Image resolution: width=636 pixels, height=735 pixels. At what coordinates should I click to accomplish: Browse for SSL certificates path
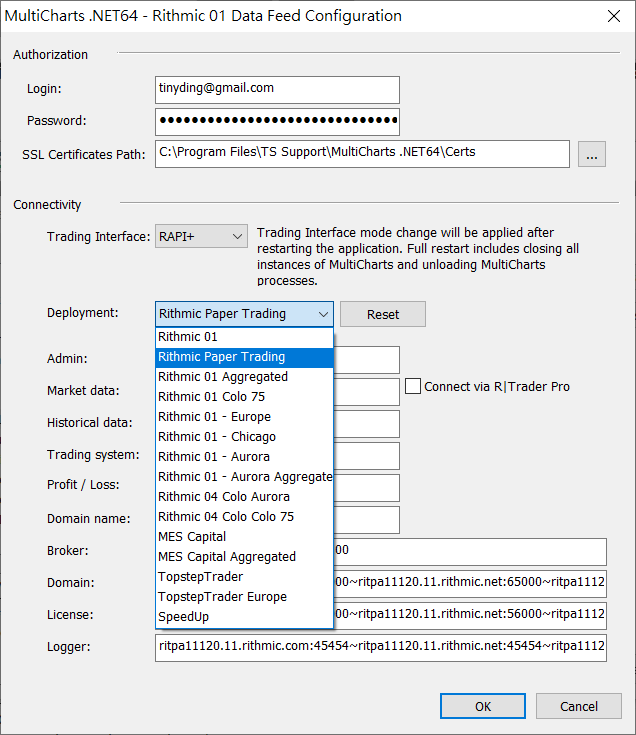tap(591, 154)
